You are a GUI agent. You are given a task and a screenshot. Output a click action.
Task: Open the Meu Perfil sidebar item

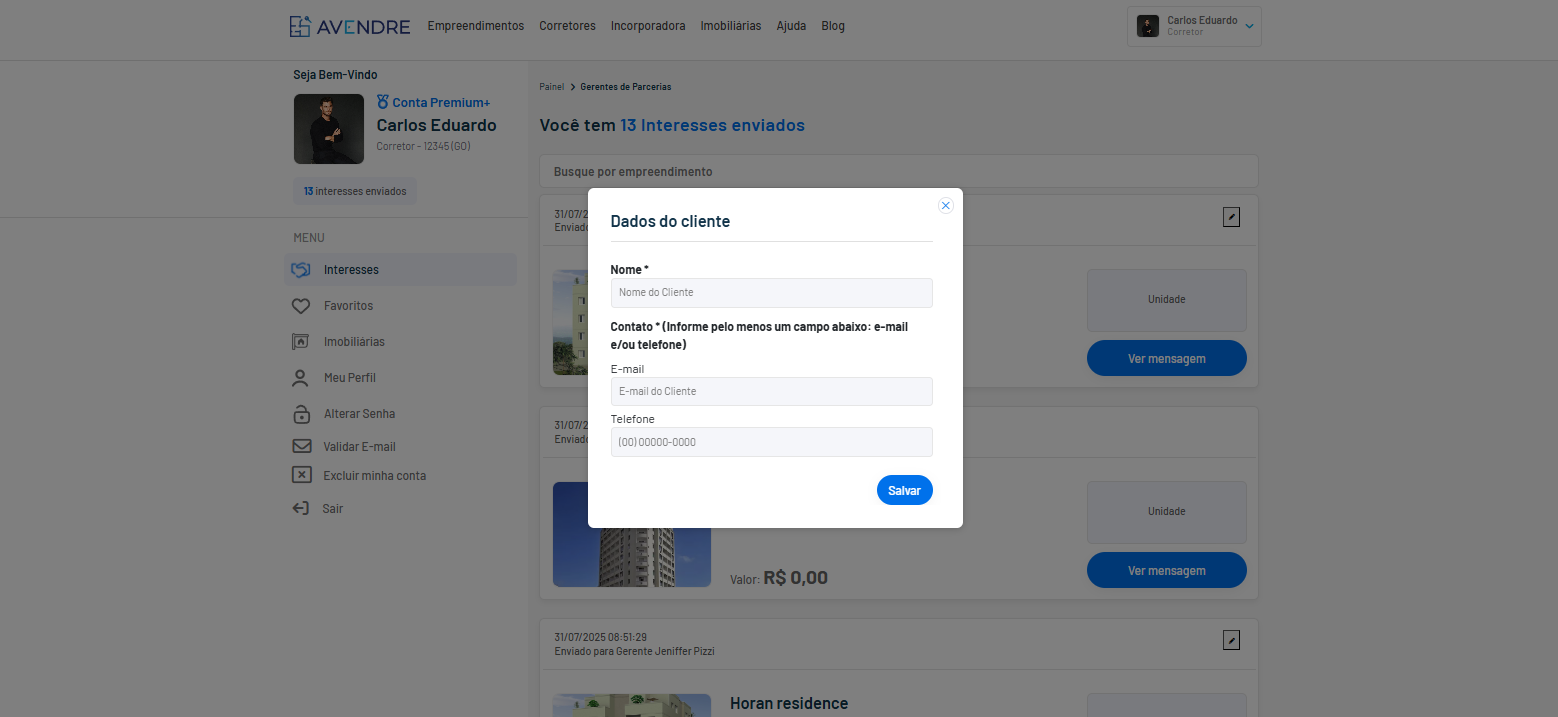350,378
